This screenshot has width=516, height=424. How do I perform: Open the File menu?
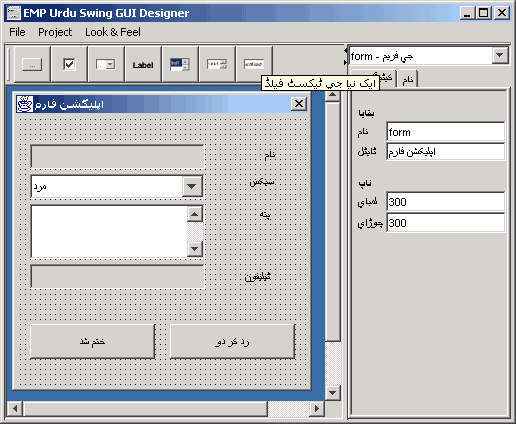tap(17, 32)
